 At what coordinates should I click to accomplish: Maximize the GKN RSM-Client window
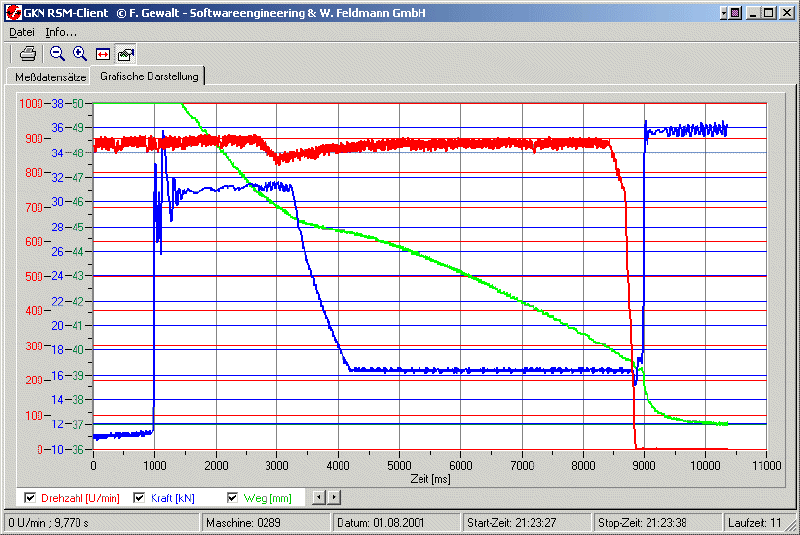(x=768, y=13)
